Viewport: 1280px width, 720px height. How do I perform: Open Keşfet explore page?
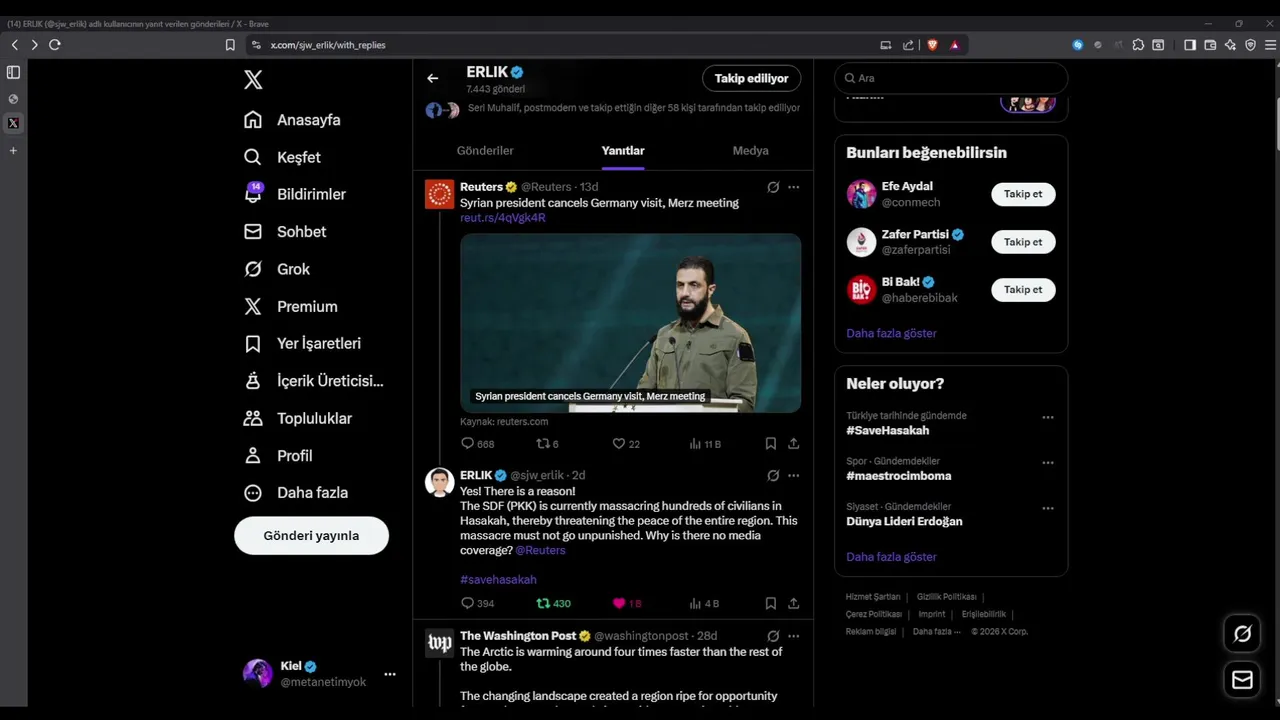pos(282,157)
